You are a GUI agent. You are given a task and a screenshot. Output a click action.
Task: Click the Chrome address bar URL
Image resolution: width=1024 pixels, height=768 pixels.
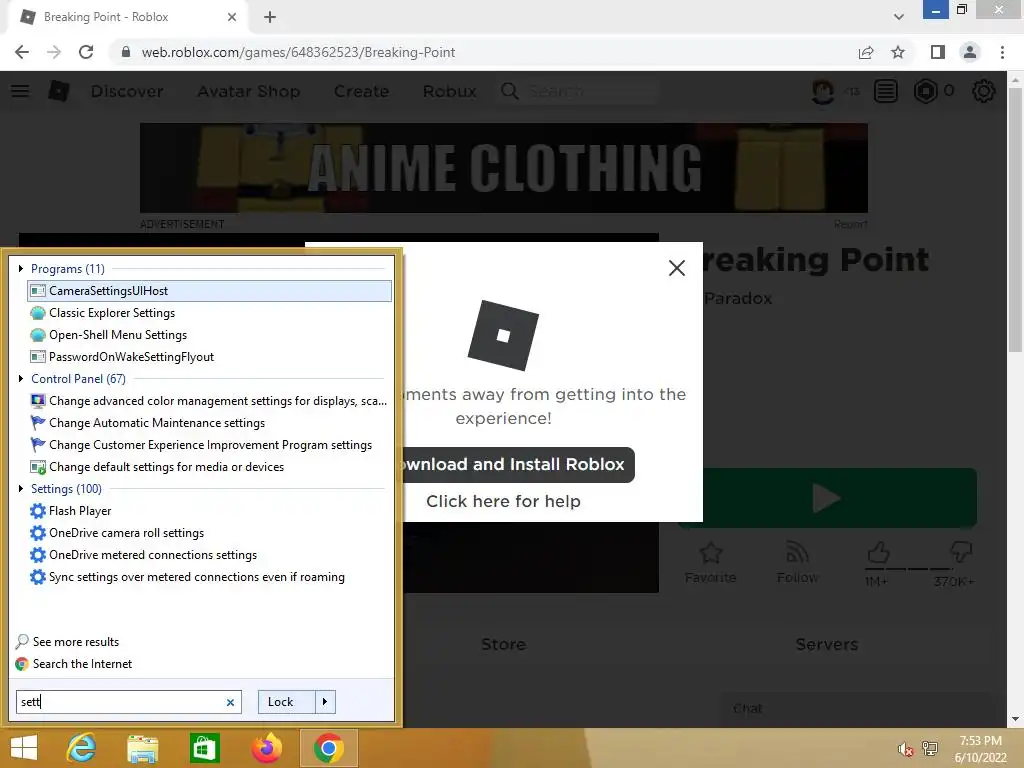[298, 52]
